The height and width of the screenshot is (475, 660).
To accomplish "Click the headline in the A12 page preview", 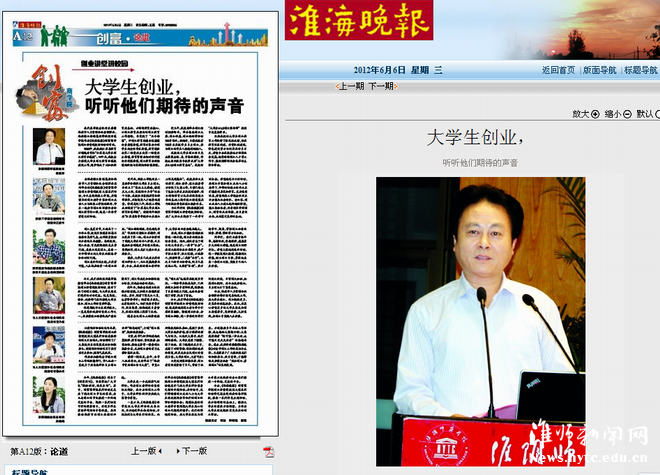I will click(x=165, y=97).
